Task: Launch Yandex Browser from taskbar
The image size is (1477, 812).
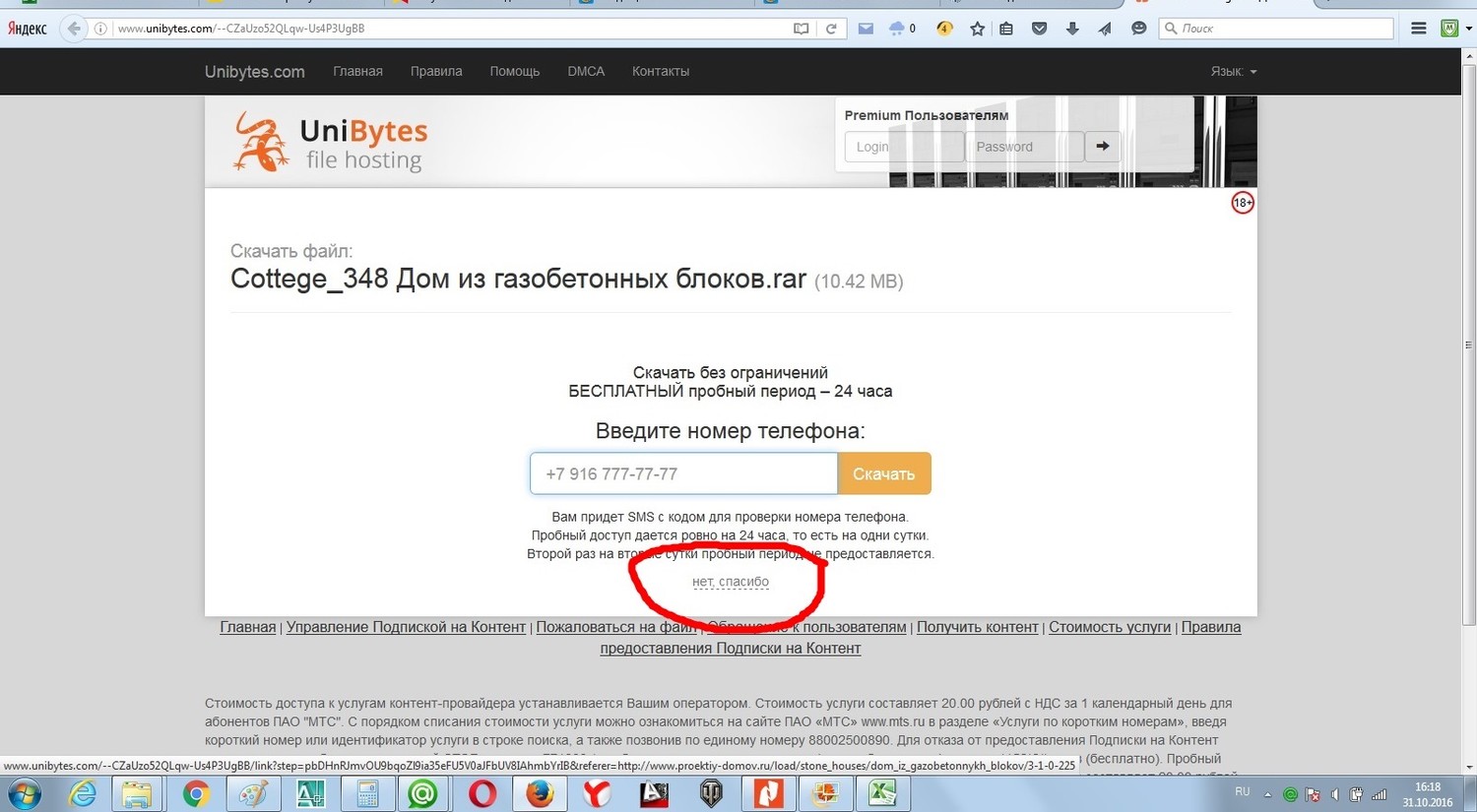Action: click(x=597, y=793)
